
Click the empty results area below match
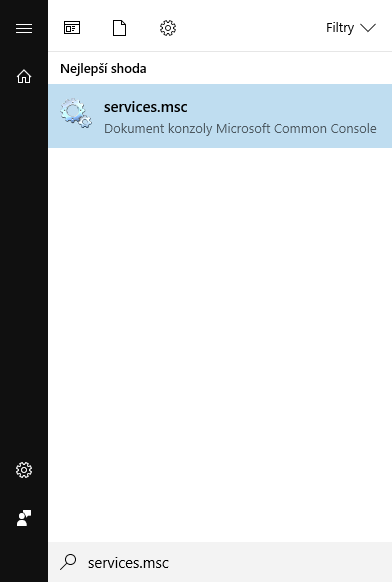220,344
